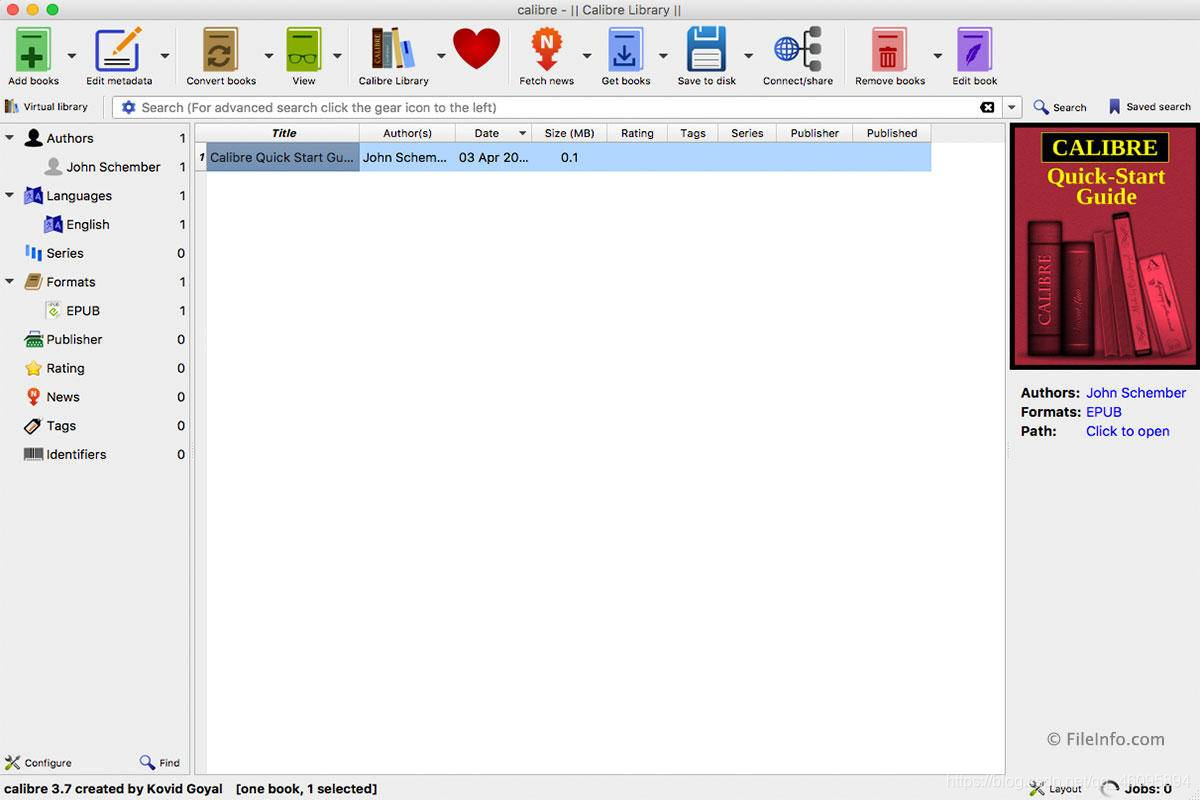Select the Series category

tap(65, 254)
